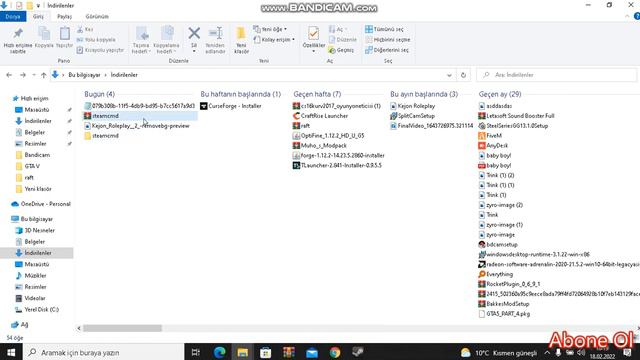Click the Ara: İndirilenler search box
Screen dimensions: 640x360
(556, 75)
